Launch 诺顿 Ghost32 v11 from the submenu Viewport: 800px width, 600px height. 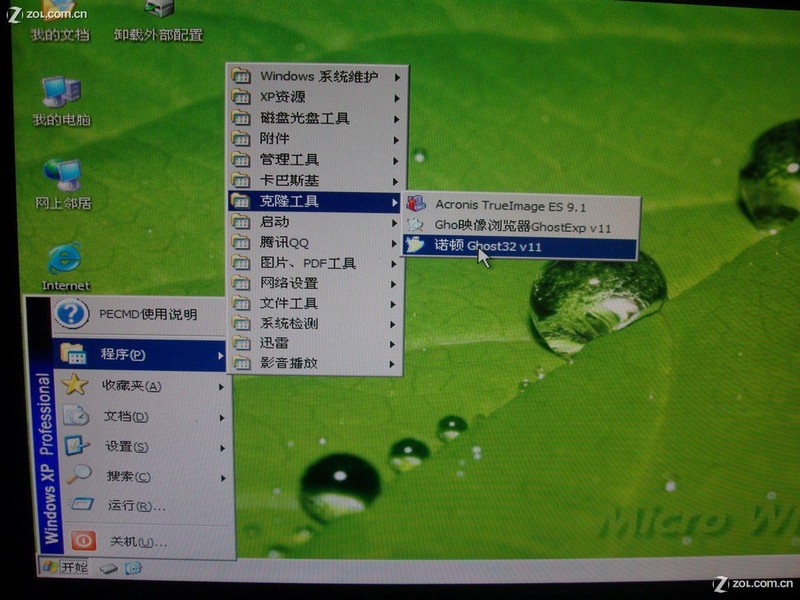[519, 246]
